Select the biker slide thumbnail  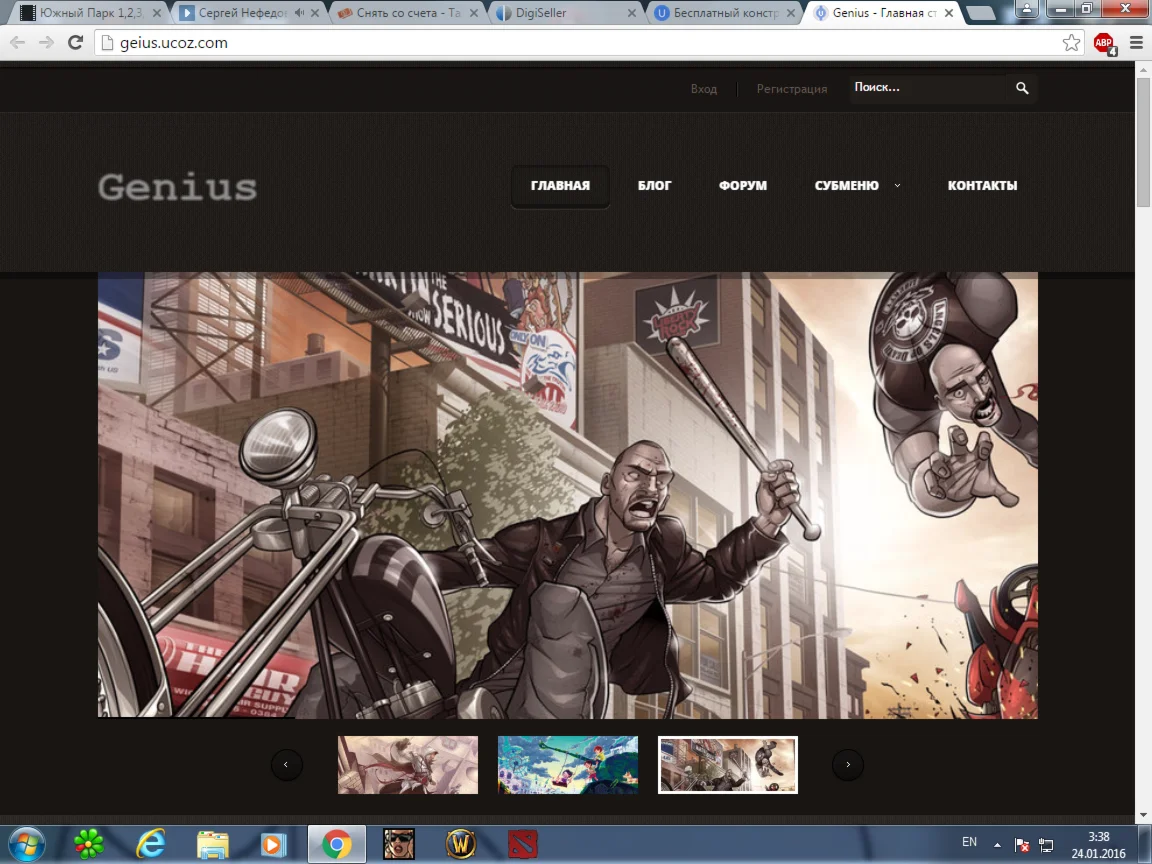coord(728,765)
